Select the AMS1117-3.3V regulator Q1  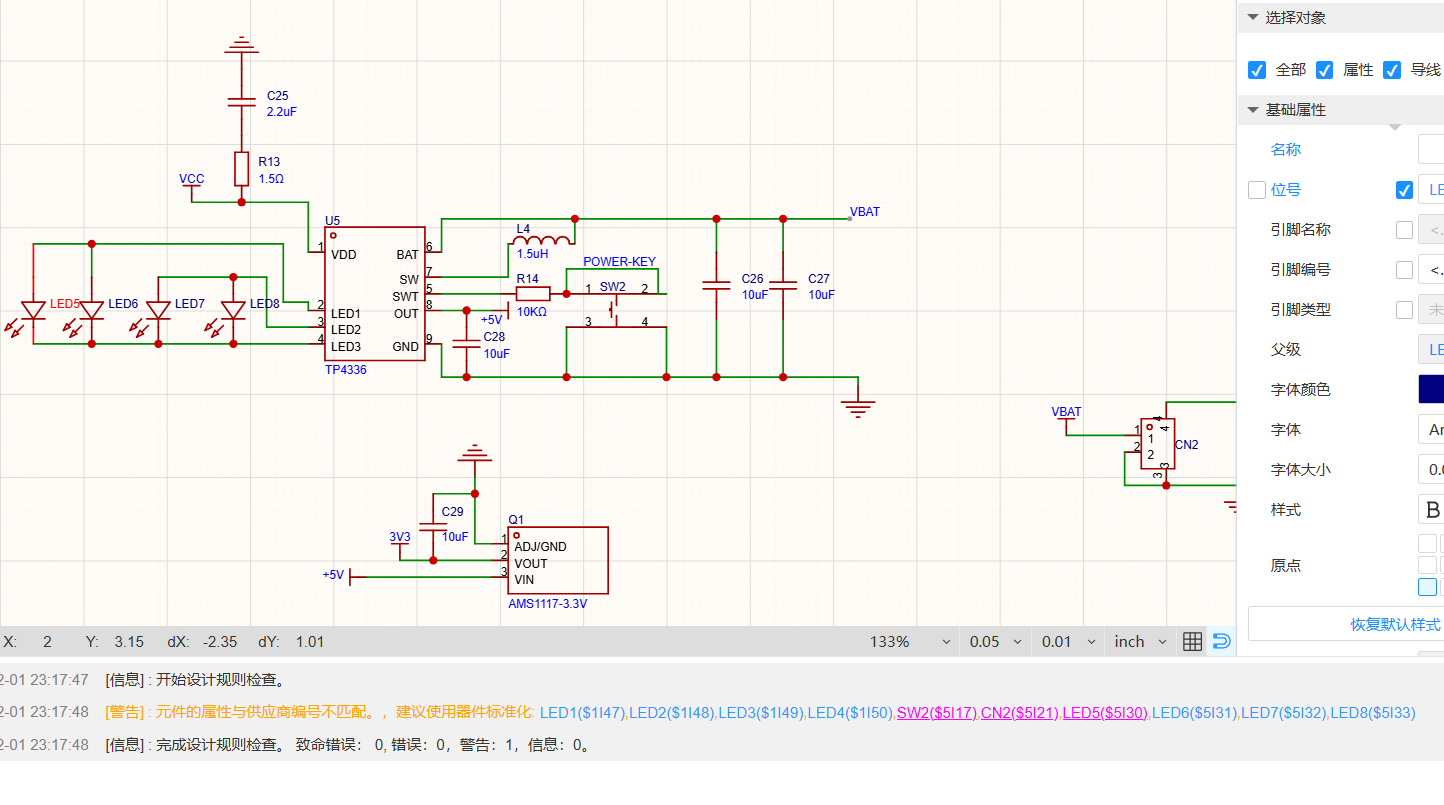click(x=557, y=562)
